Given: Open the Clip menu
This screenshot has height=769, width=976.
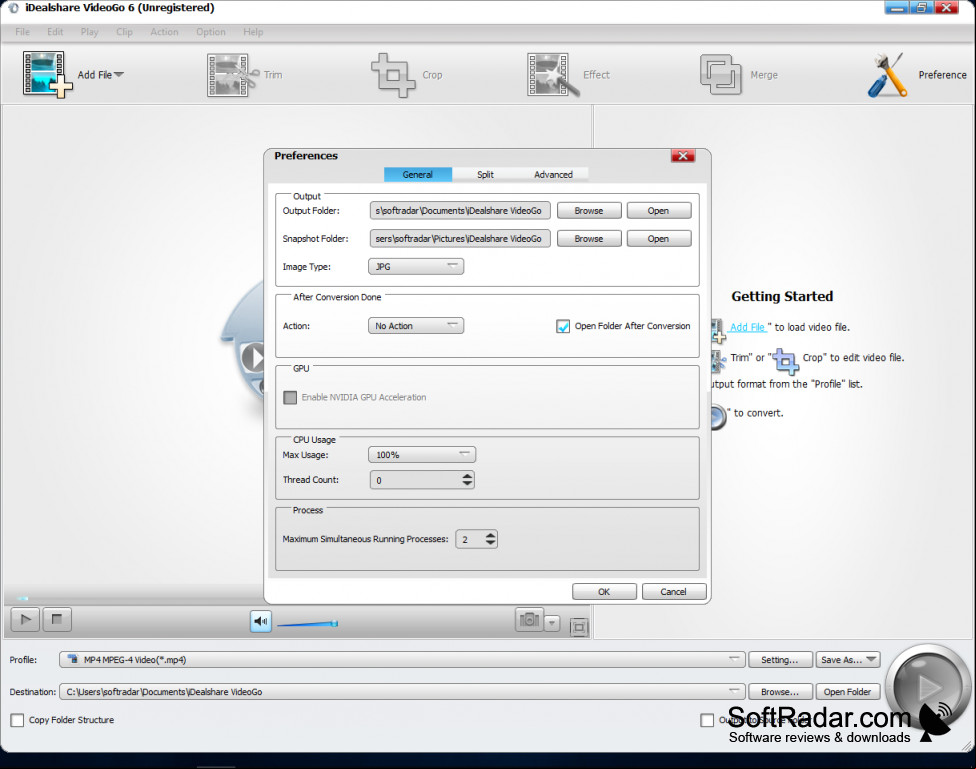Looking at the screenshot, I should (x=124, y=32).
